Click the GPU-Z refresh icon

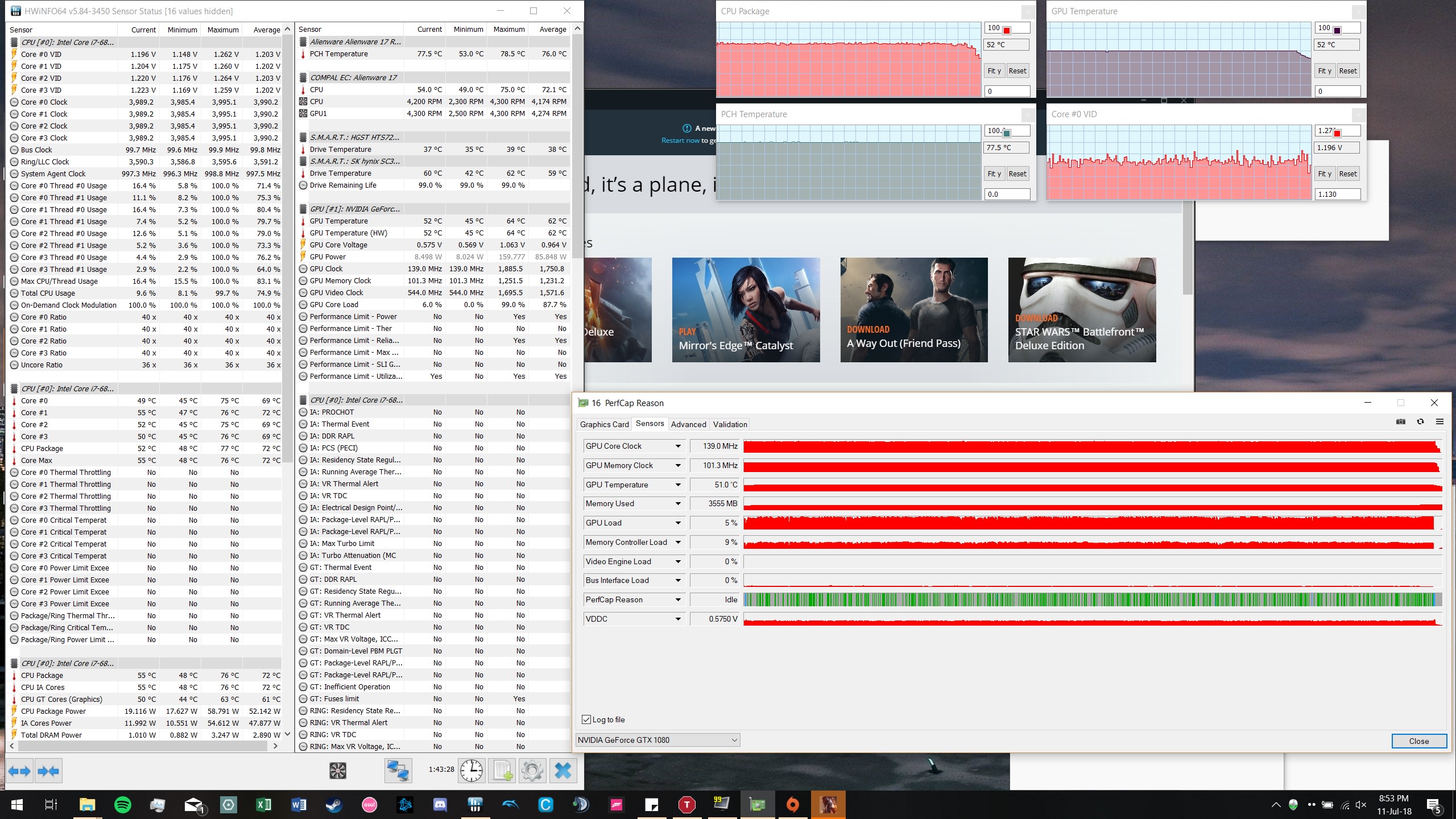1420,421
